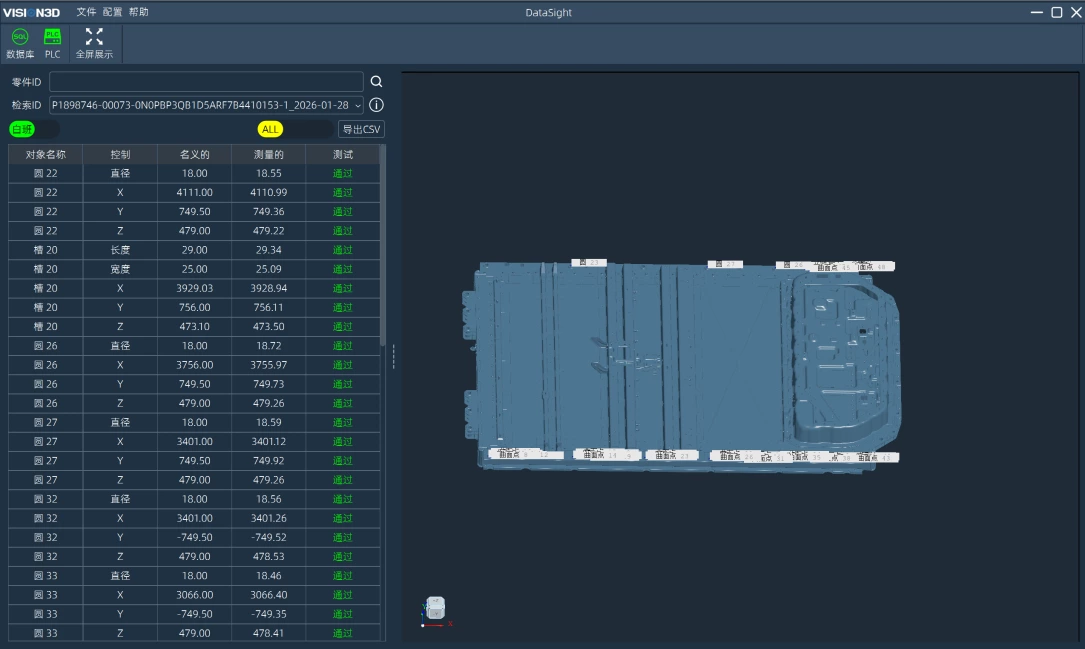The height and width of the screenshot is (649, 1085).
Task: Click the info icon next to 检索ID
Action: (x=377, y=105)
